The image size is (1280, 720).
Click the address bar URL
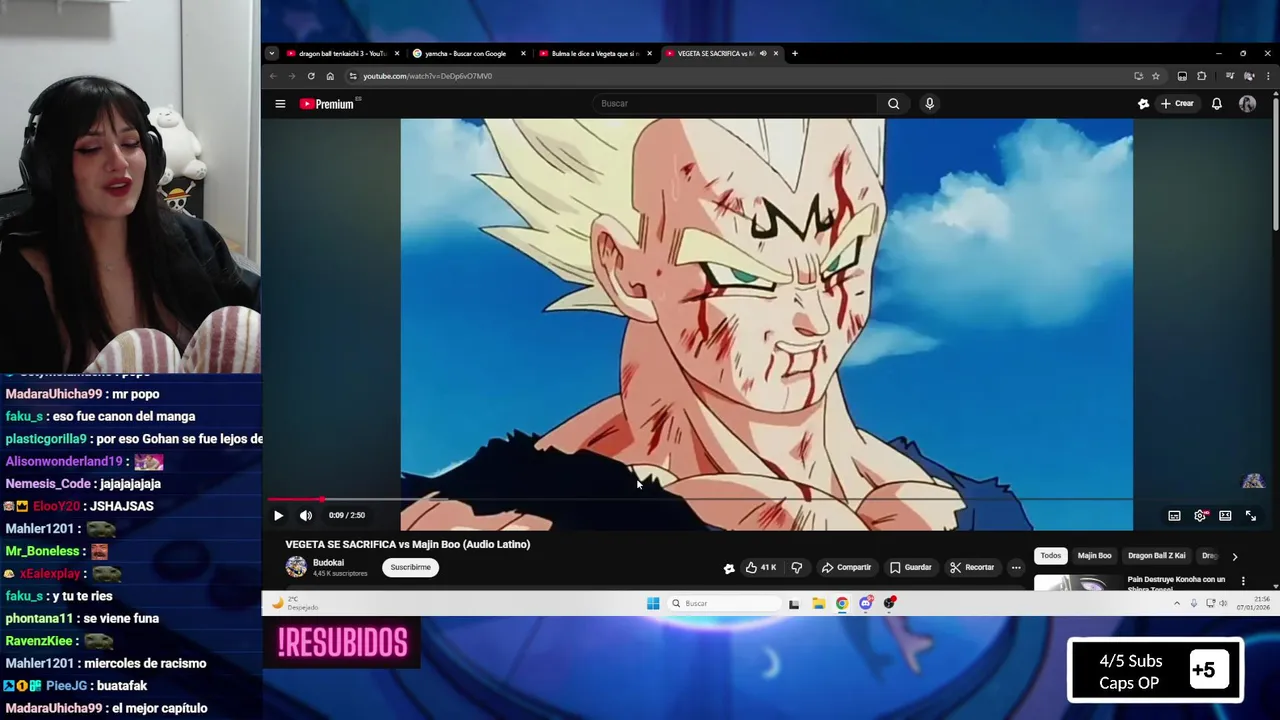[x=427, y=76]
